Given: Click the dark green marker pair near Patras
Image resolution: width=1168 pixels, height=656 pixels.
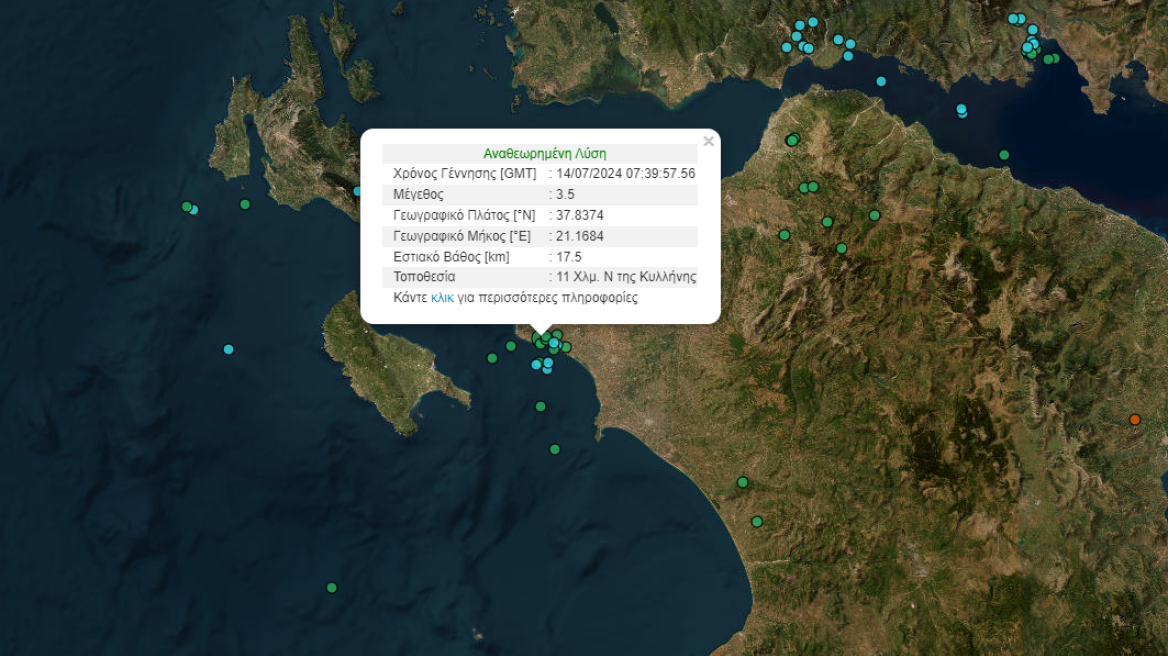Looking at the screenshot, I should (793, 141).
